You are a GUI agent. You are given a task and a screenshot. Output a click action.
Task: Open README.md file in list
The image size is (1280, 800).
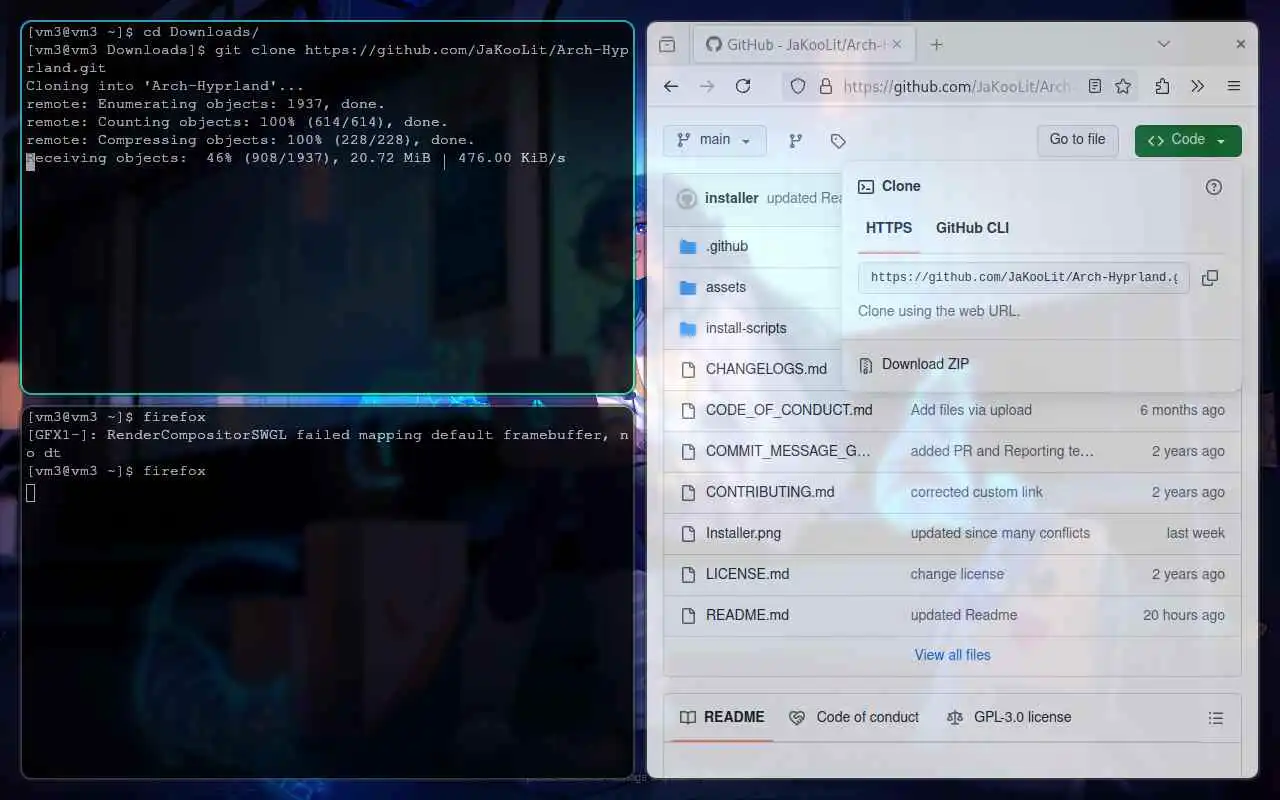tap(747, 615)
